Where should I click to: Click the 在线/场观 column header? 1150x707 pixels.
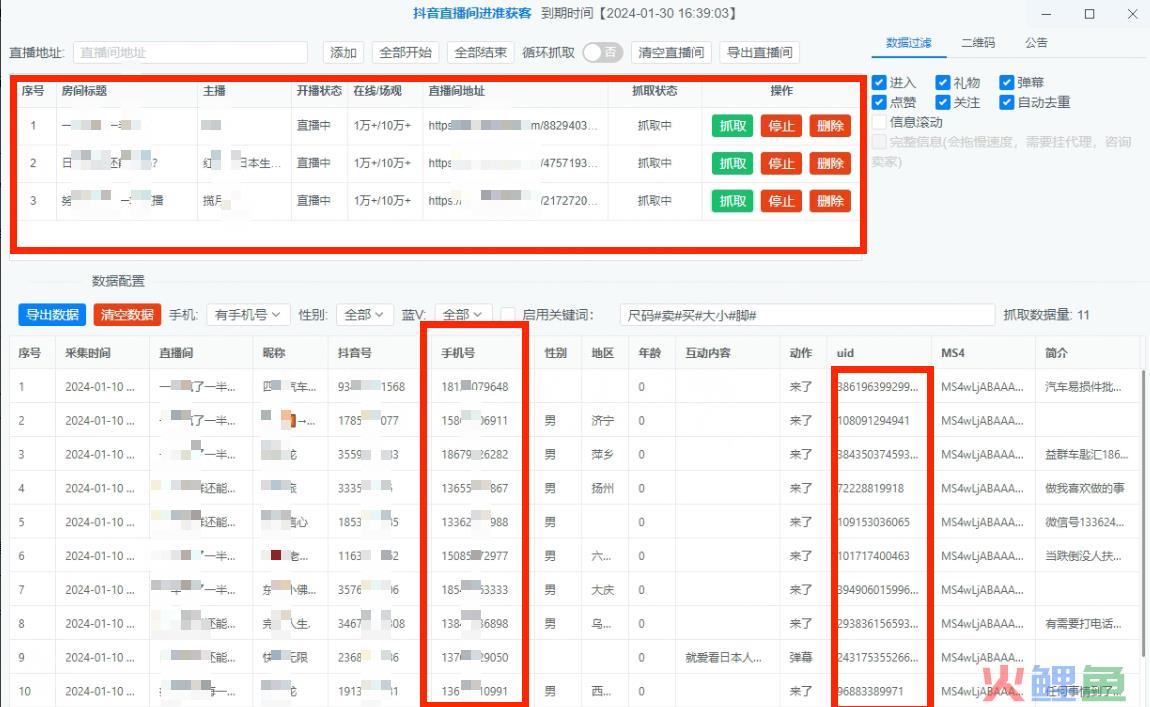pyautogui.click(x=378, y=91)
